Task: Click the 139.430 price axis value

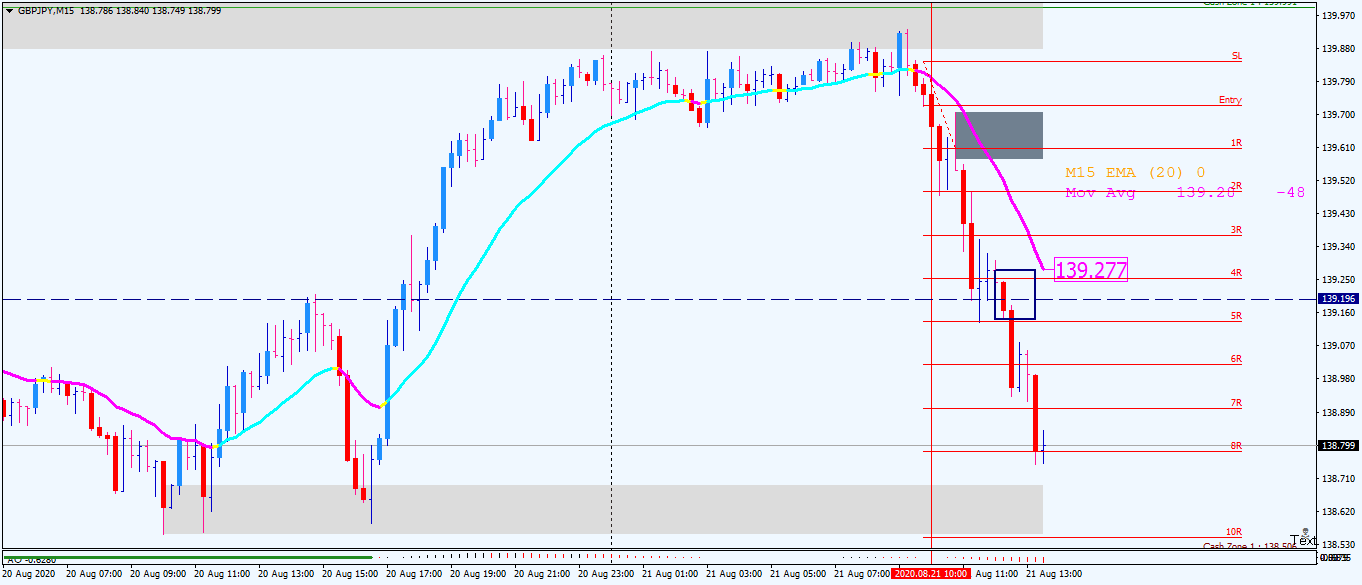Action: 1337,214
